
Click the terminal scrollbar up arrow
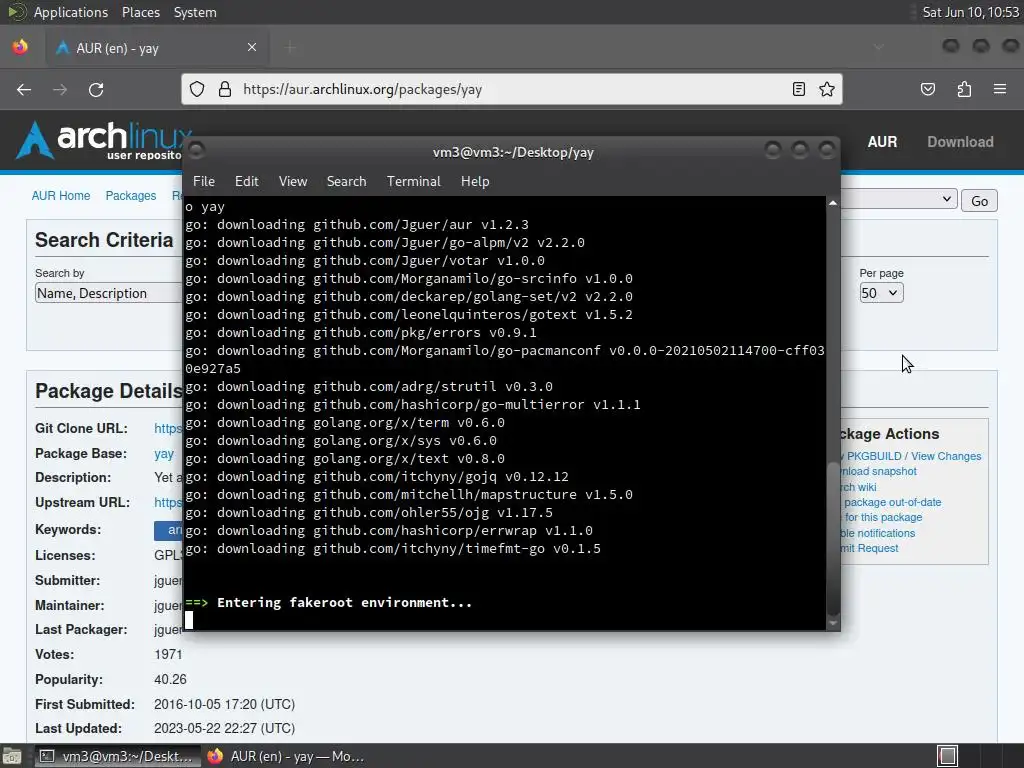click(833, 203)
